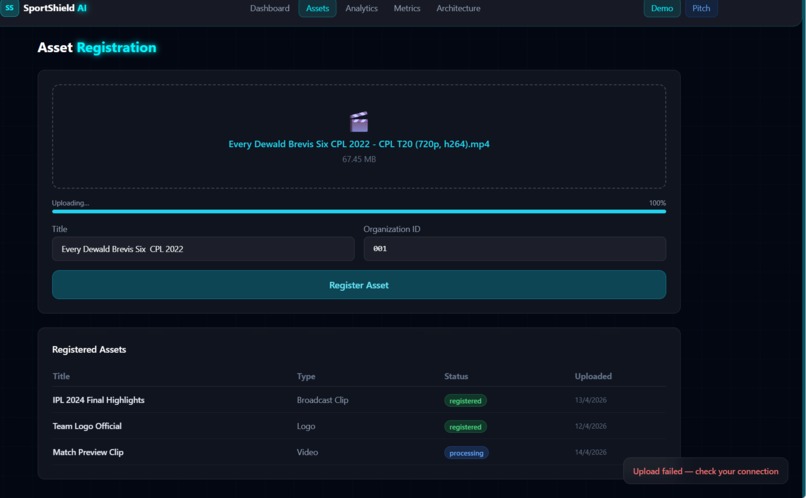Click the Type column header
806x498 pixels.
tap(306, 376)
